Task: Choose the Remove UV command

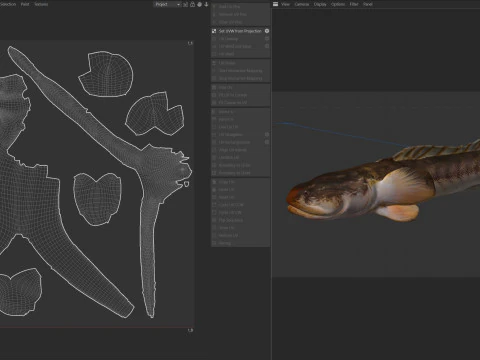Action: pyautogui.click(x=228, y=236)
